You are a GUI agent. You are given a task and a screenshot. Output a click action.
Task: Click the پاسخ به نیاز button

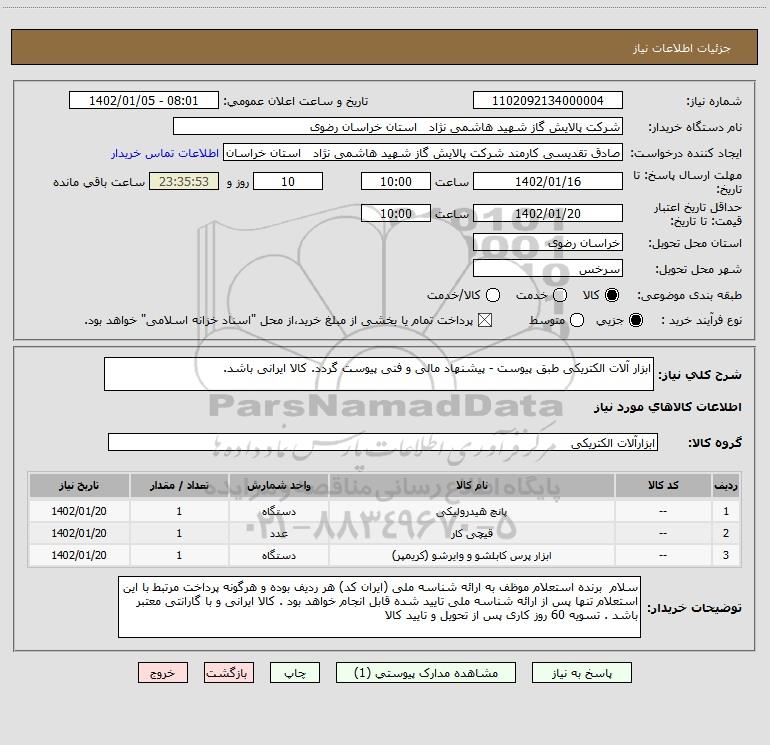[x=582, y=673]
